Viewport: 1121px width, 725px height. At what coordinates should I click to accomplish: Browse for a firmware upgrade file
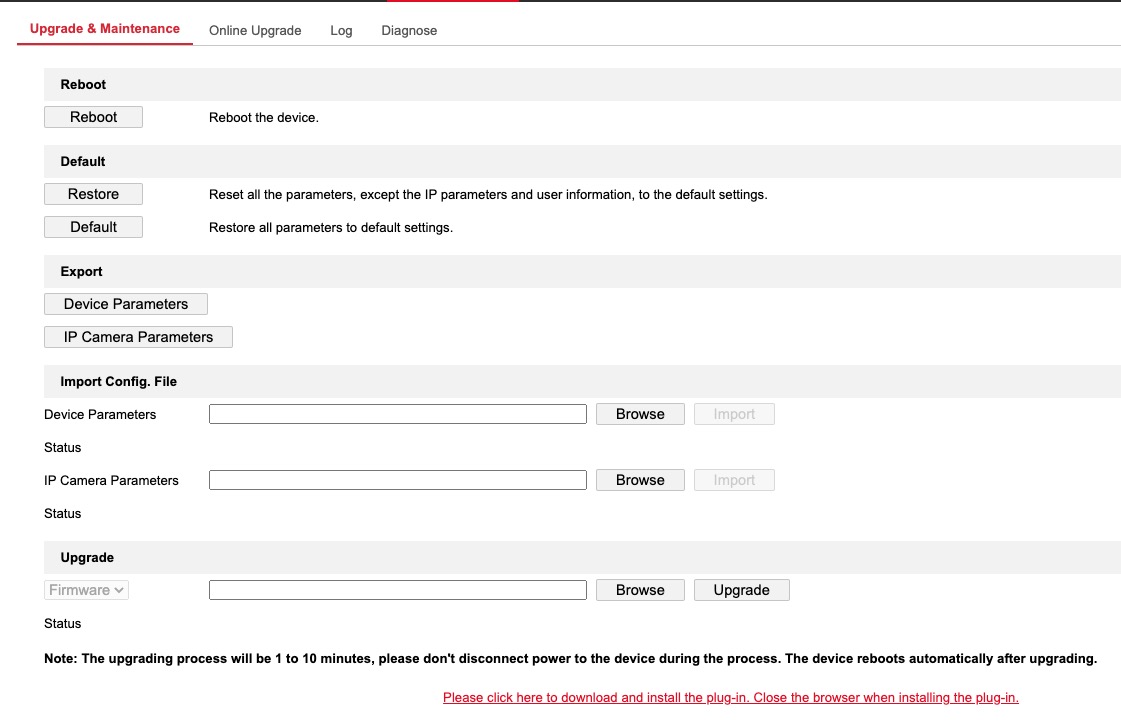click(x=639, y=589)
